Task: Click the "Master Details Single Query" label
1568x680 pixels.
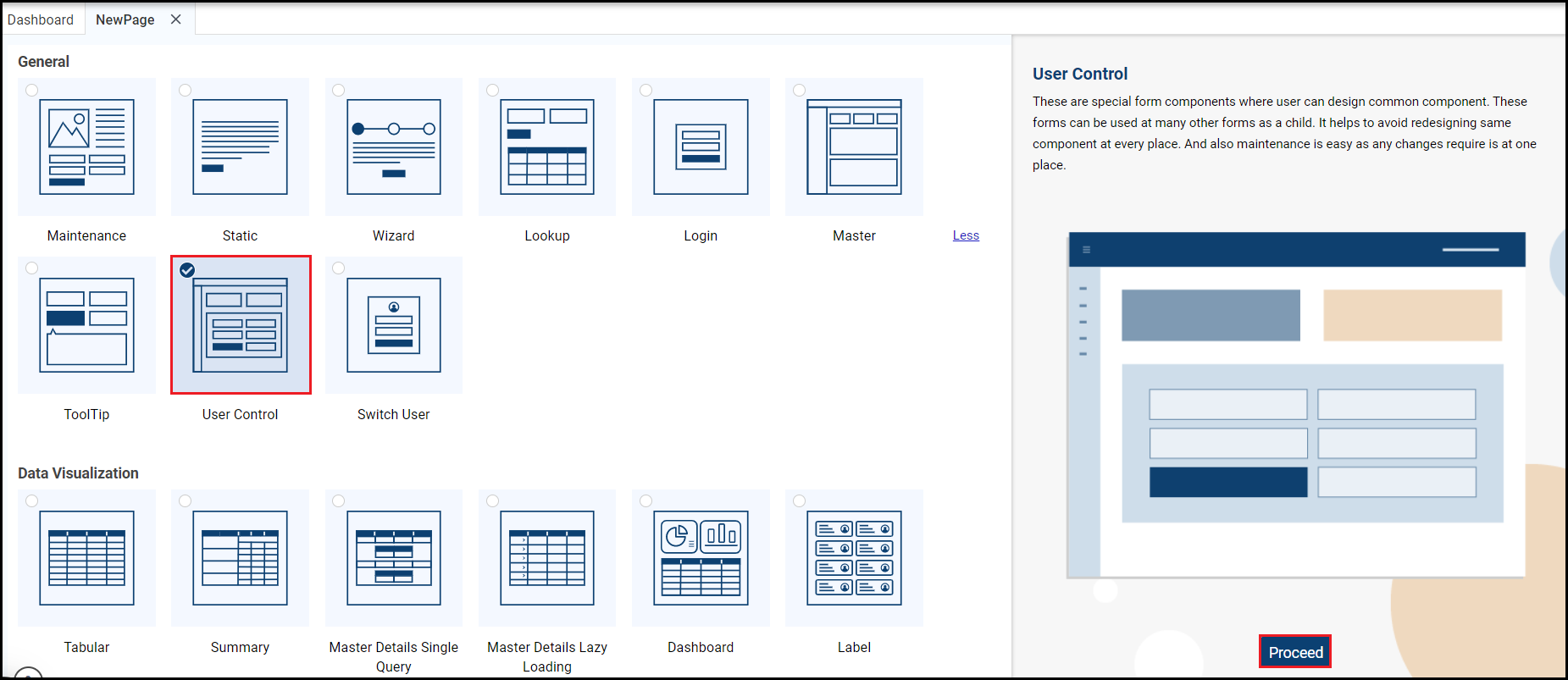Action: coord(394,657)
